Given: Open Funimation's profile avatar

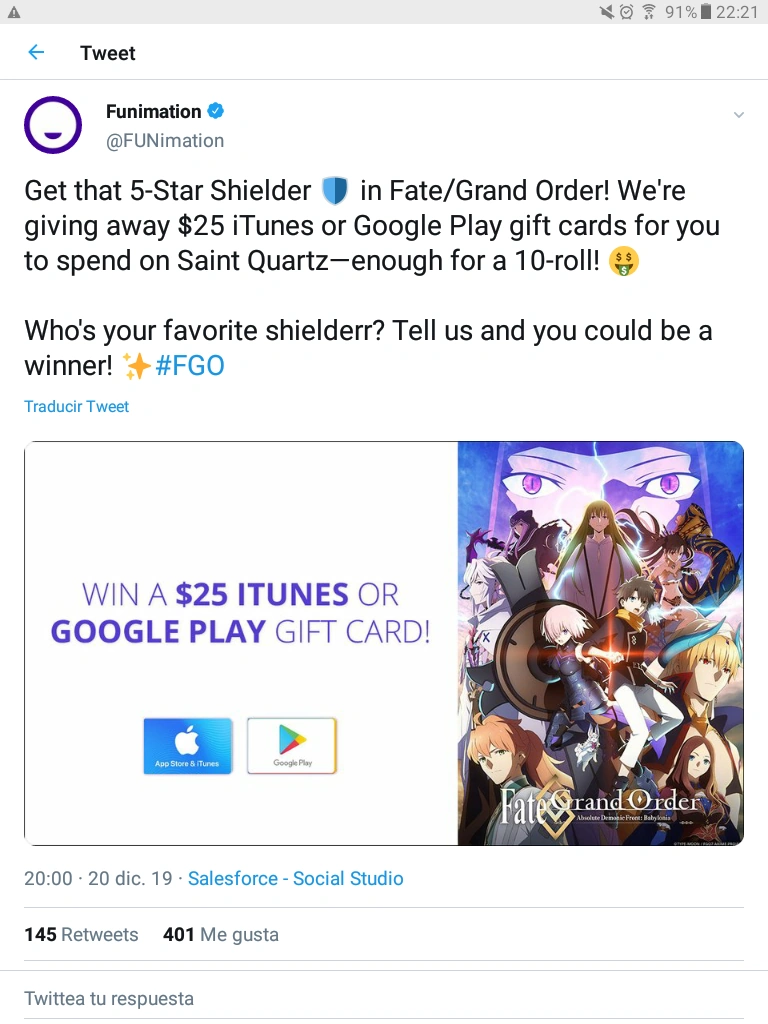Looking at the screenshot, I should 53,125.
